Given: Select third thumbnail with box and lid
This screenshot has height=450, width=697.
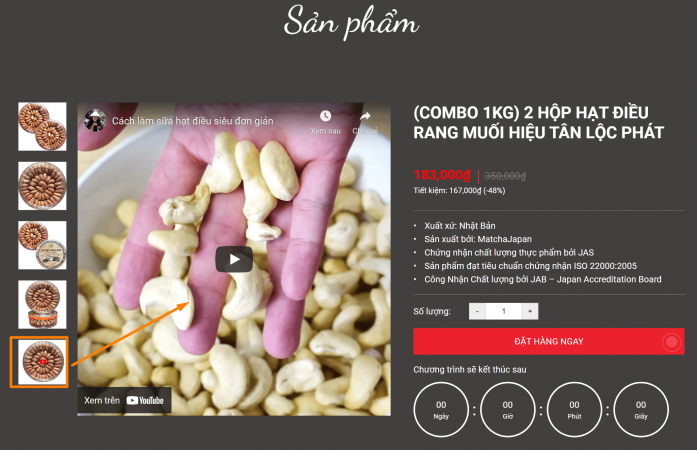Looking at the screenshot, I should (42, 245).
